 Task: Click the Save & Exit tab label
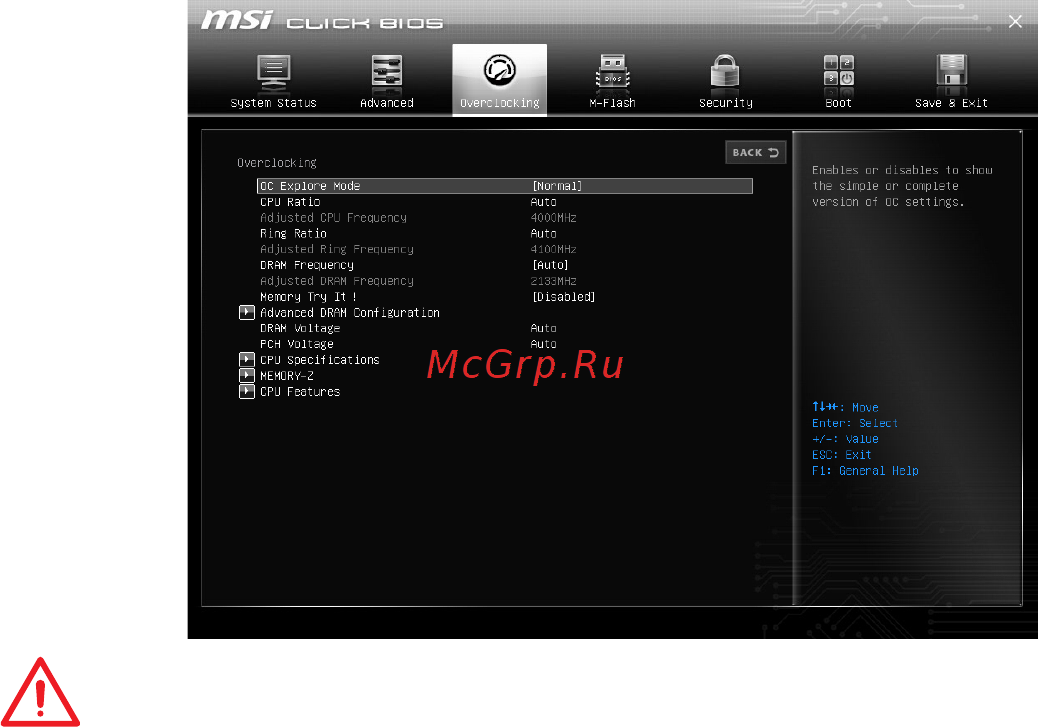pos(951,103)
